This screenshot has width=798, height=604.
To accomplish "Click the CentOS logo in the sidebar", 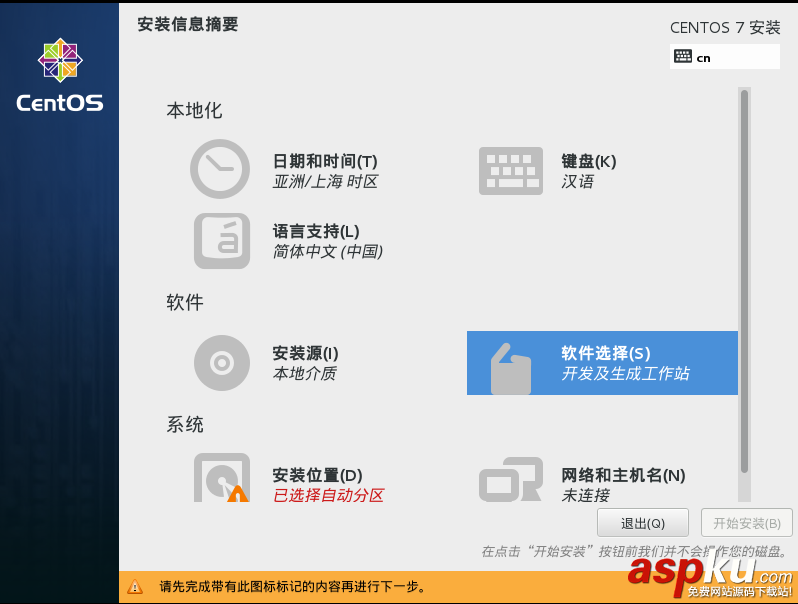I will point(60,75).
